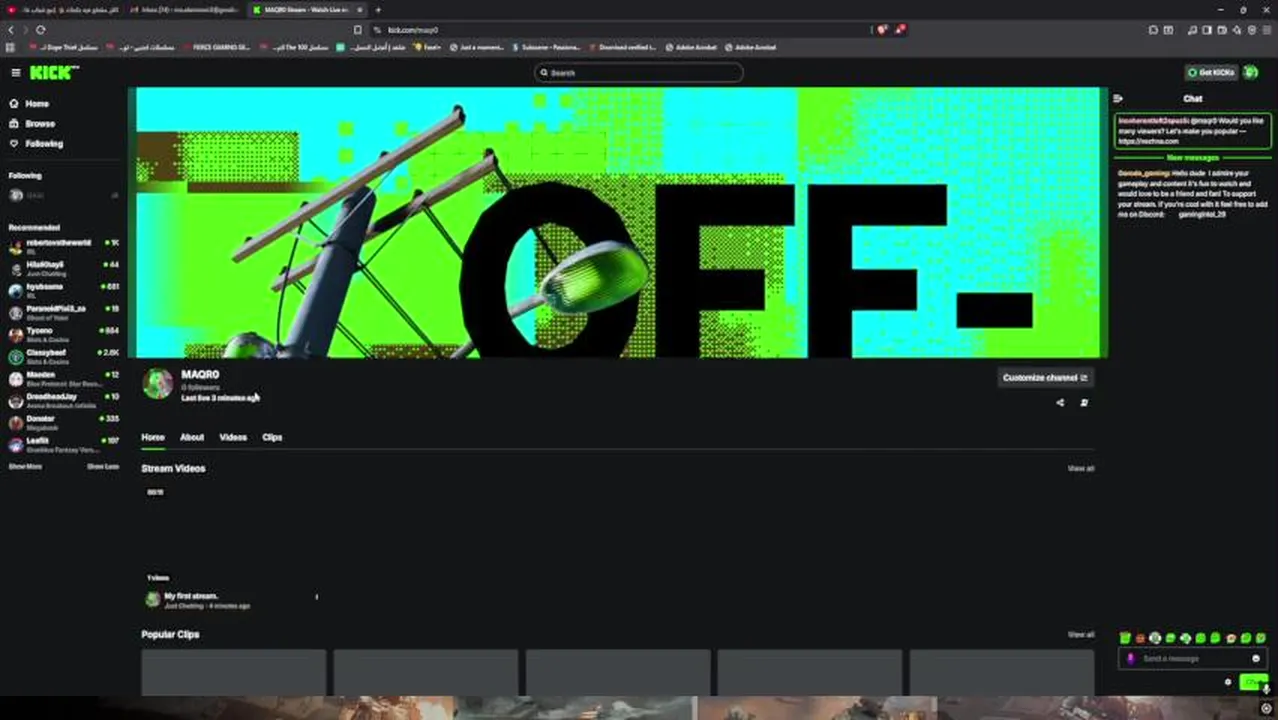Image resolution: width=1278 pixels, height=720 pixels.
Task: Click the browser back arrow
Action: [12, 30]
